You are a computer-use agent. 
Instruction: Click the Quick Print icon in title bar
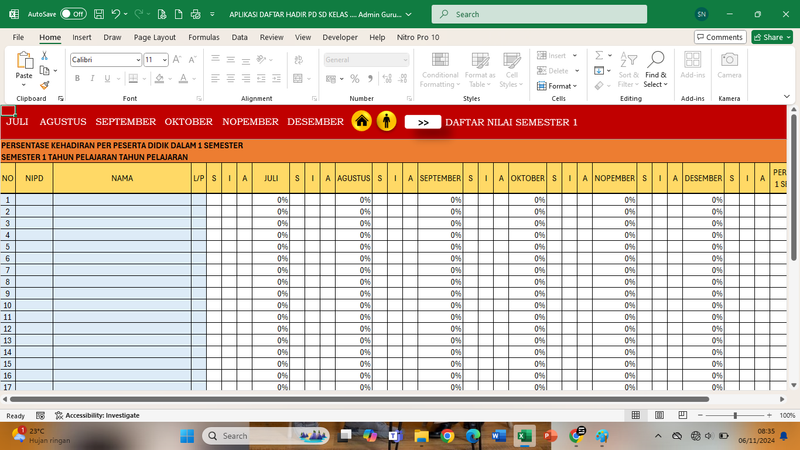click(x=195, y=14)
